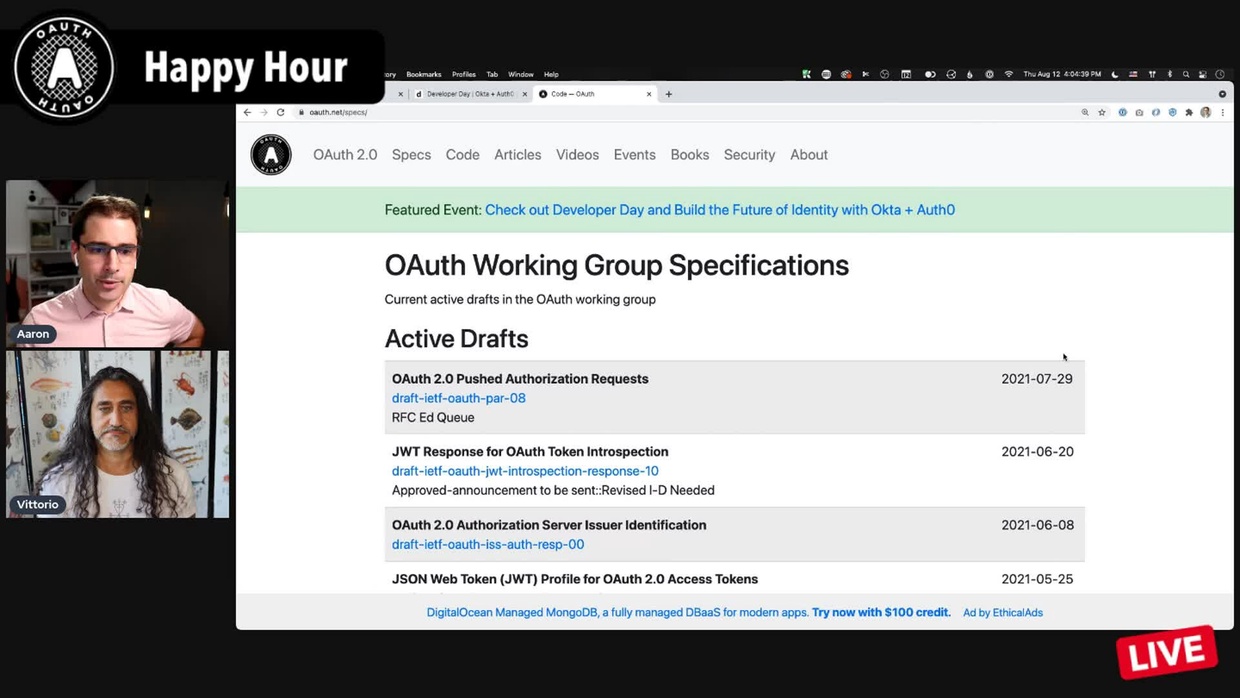Open the Code nav link

[x=462, y=155]
